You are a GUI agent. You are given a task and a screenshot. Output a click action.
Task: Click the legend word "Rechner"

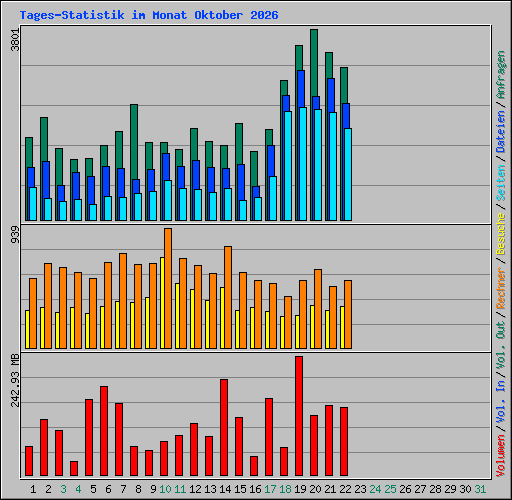click(x=501, y=288)
